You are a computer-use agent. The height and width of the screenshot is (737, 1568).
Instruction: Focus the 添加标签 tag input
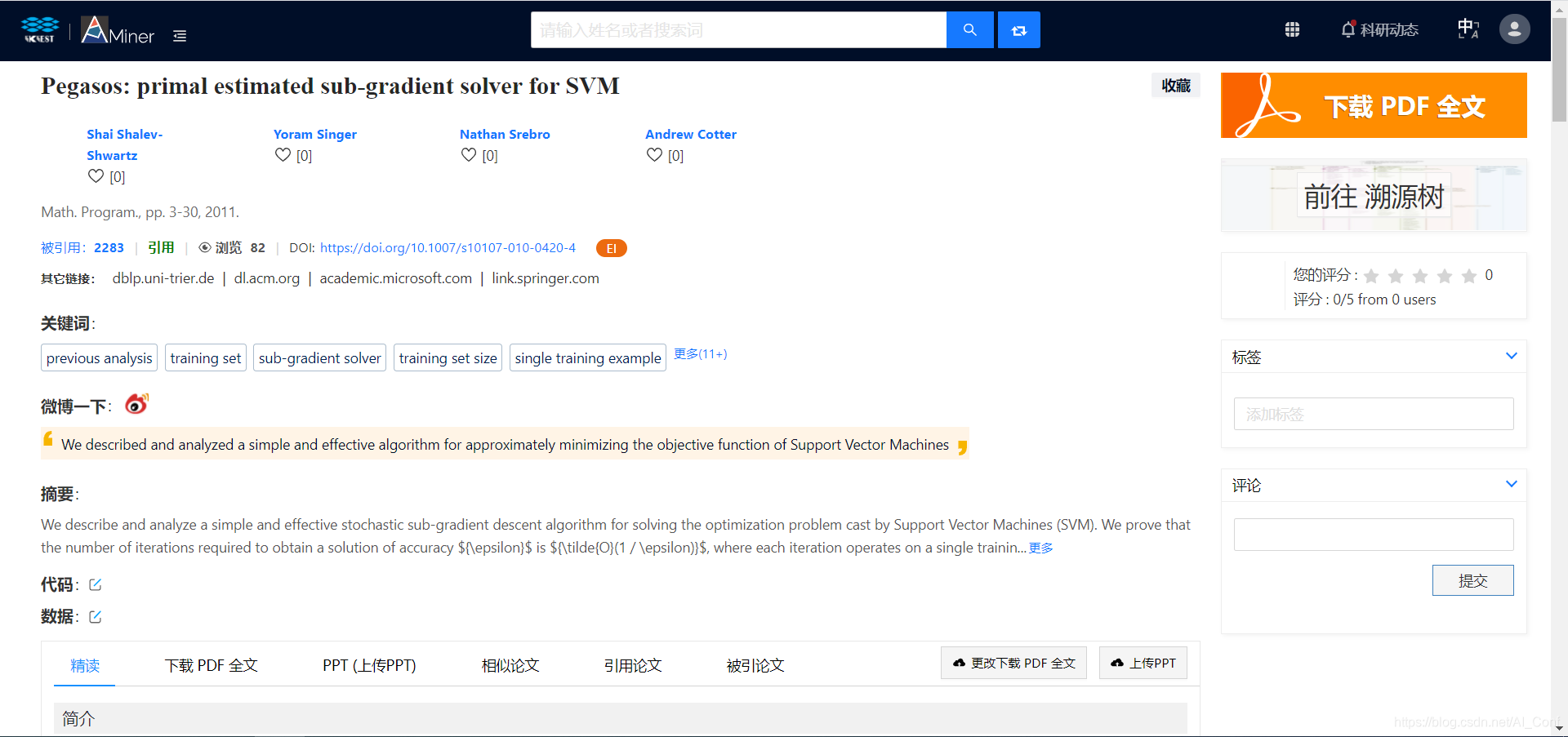click(1374, 414)
